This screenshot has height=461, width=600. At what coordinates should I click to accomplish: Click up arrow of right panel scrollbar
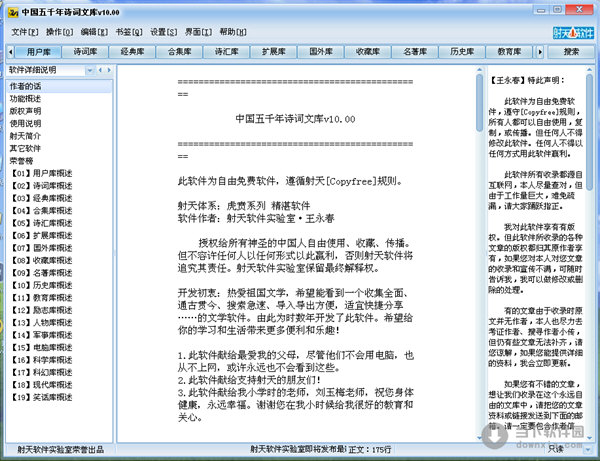pos(589,70)
